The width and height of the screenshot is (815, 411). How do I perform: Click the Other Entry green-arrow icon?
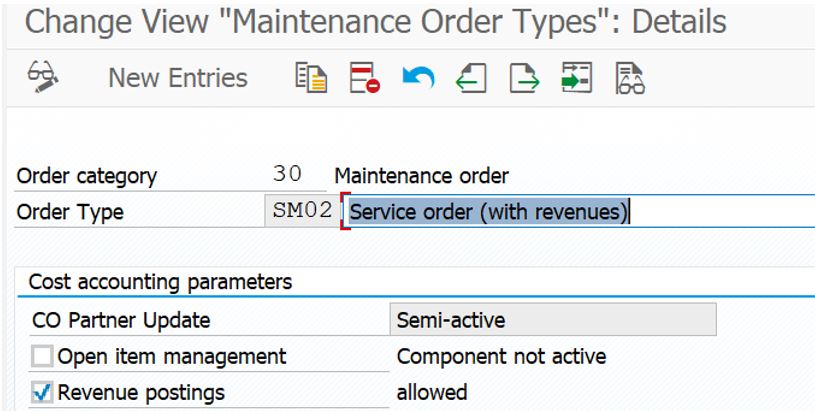576,78
